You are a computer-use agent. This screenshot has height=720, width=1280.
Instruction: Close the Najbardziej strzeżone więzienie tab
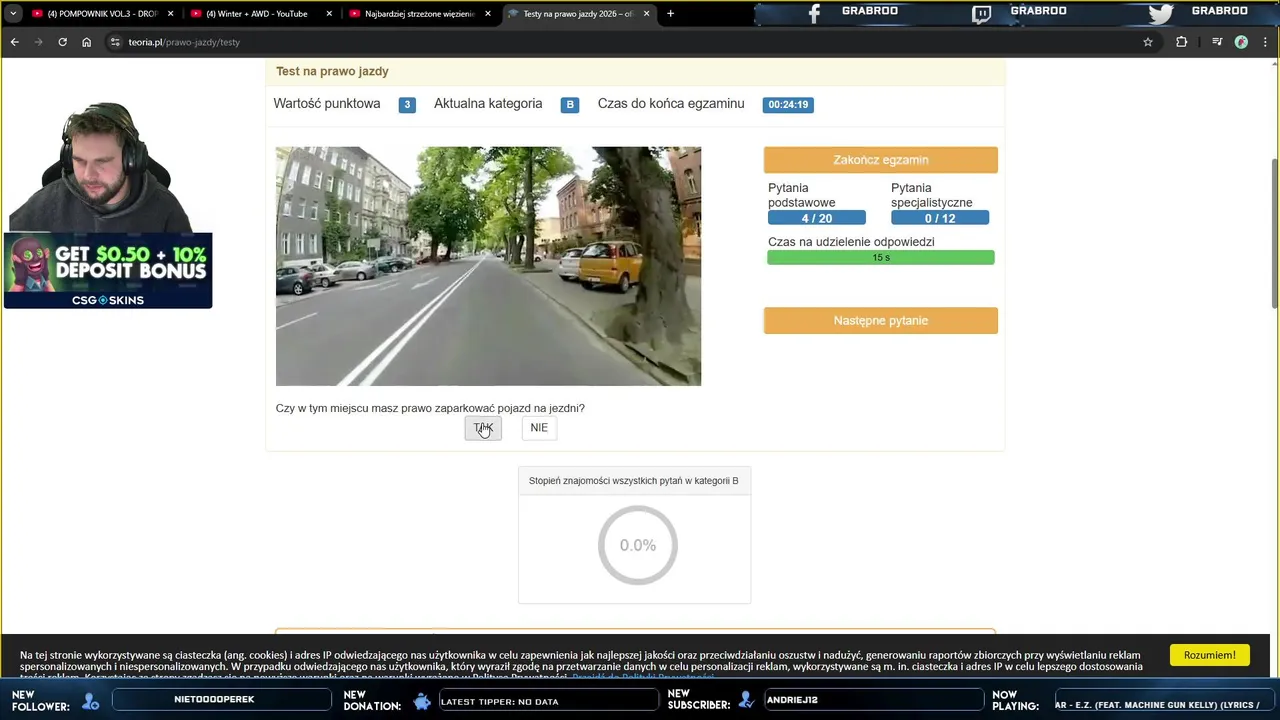(x=488, y=14)
